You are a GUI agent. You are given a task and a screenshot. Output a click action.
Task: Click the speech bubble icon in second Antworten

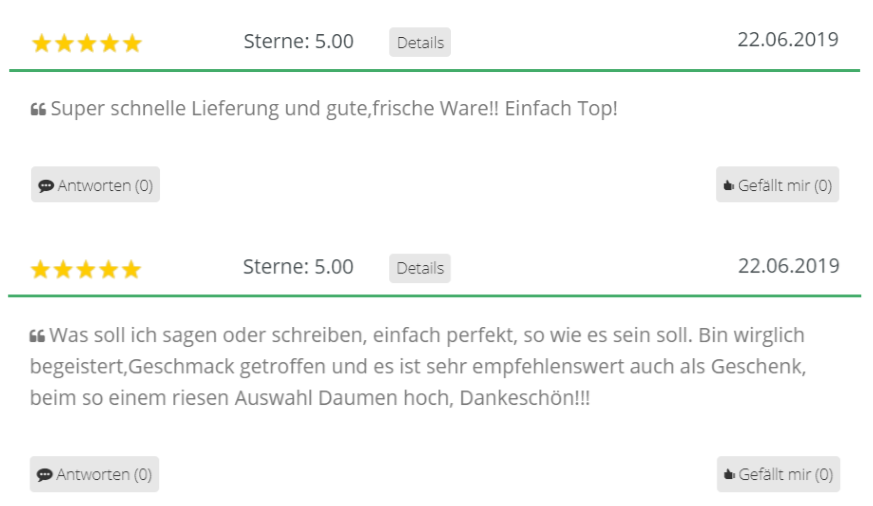click(45, 475)
